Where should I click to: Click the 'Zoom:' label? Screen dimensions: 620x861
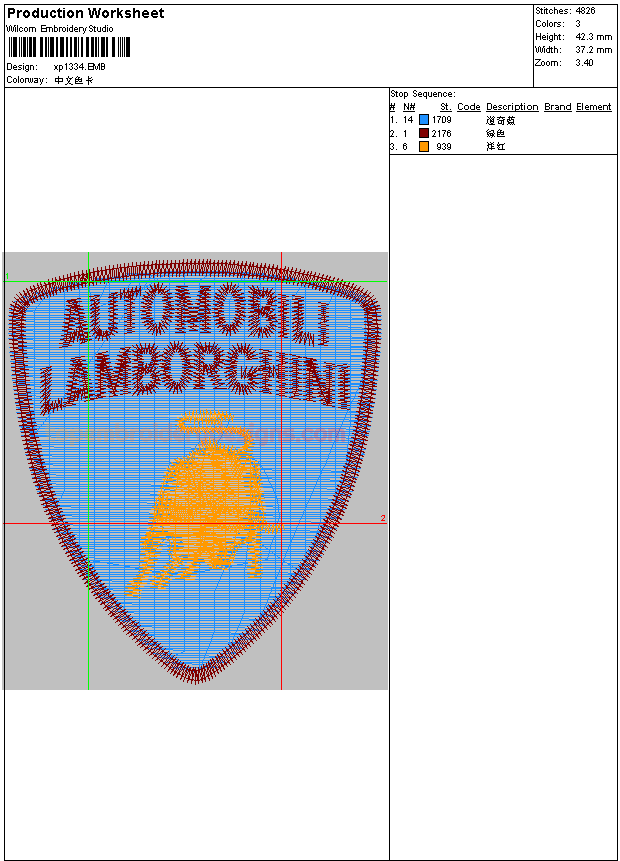tap(548, 63)
